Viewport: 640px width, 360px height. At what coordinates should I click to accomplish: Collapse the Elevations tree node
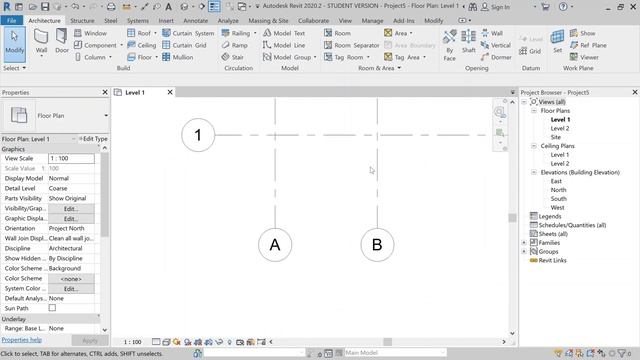(534, 172)
